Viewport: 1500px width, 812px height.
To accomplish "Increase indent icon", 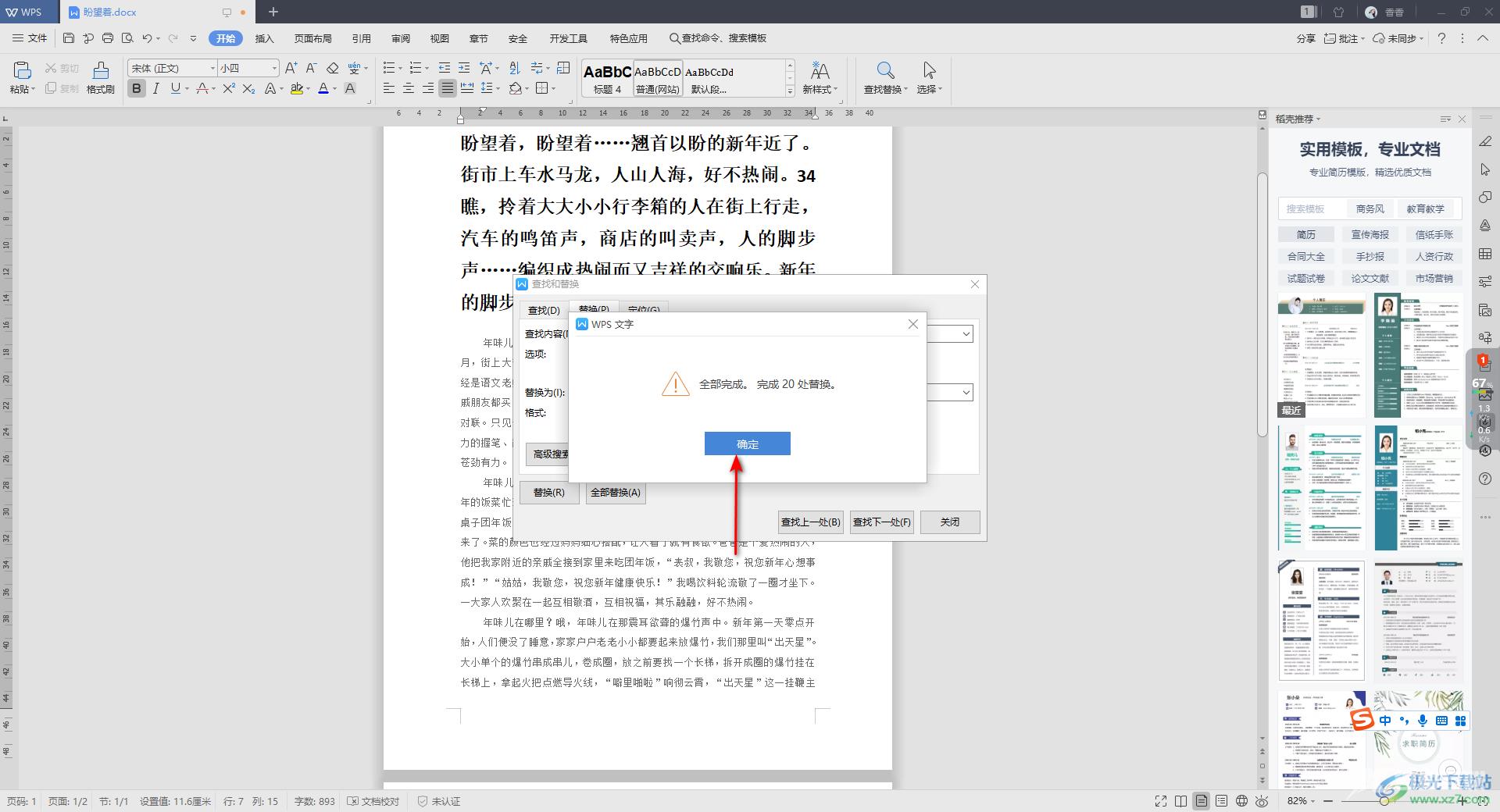I will (x=464, y=68).
